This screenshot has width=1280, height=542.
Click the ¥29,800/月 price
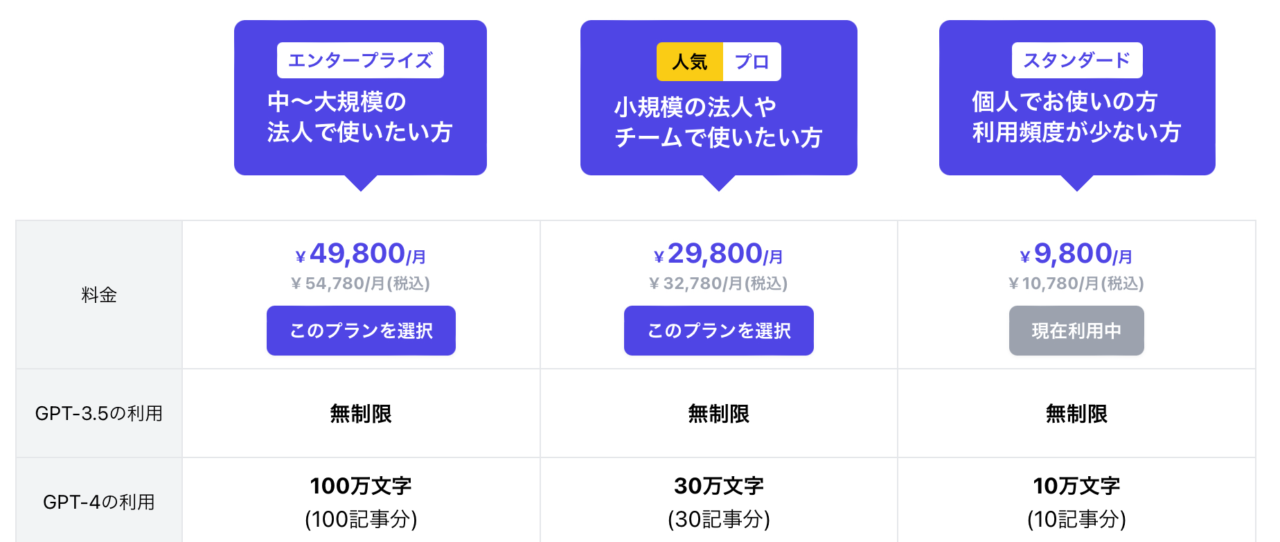coord(718,255)
